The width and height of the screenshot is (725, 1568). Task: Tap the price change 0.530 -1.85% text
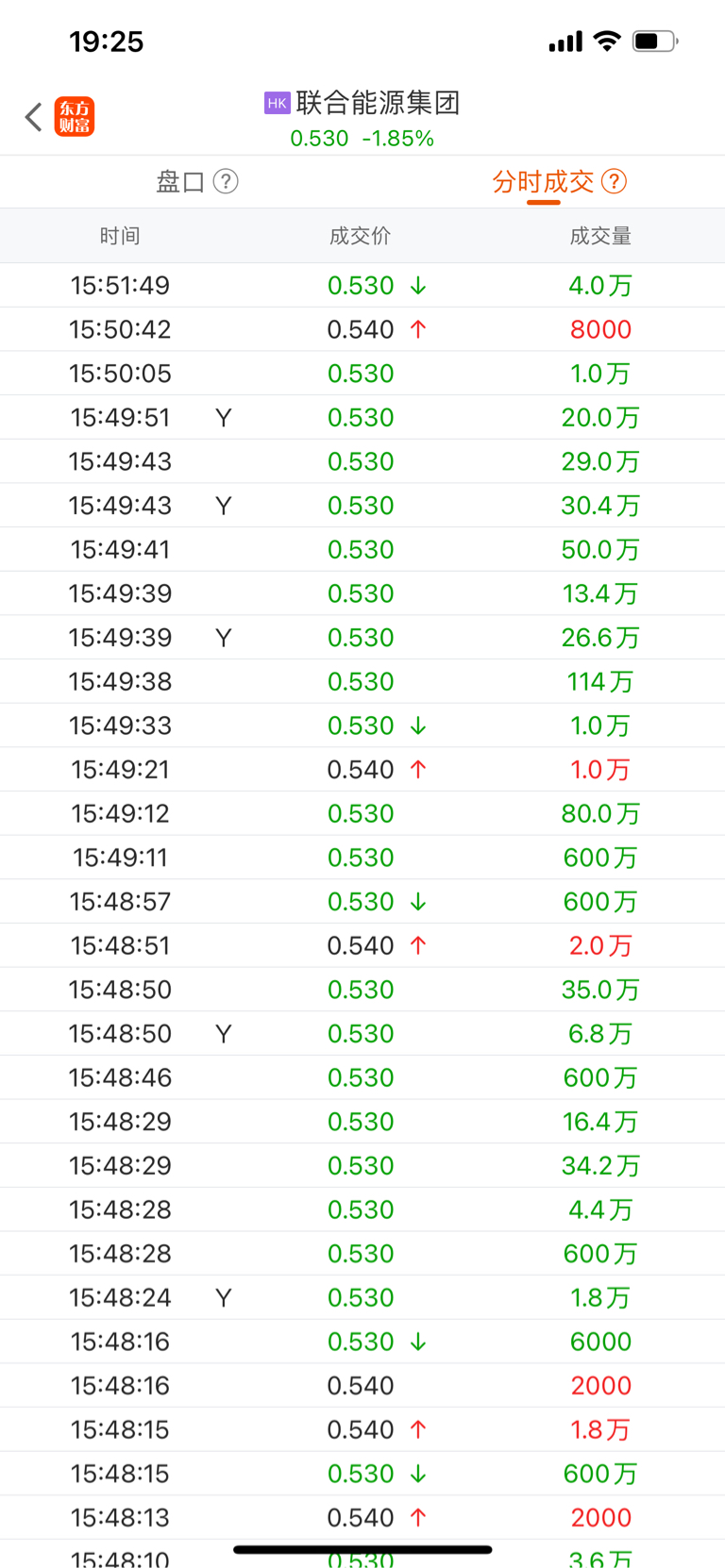click(x=362, y=139)
